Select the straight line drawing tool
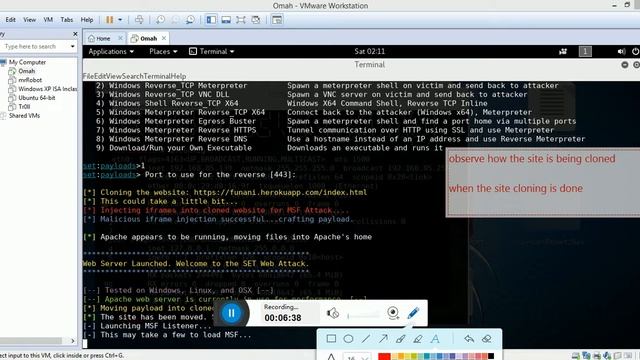This screenshot has height=360, width=640. pos(366,338)
